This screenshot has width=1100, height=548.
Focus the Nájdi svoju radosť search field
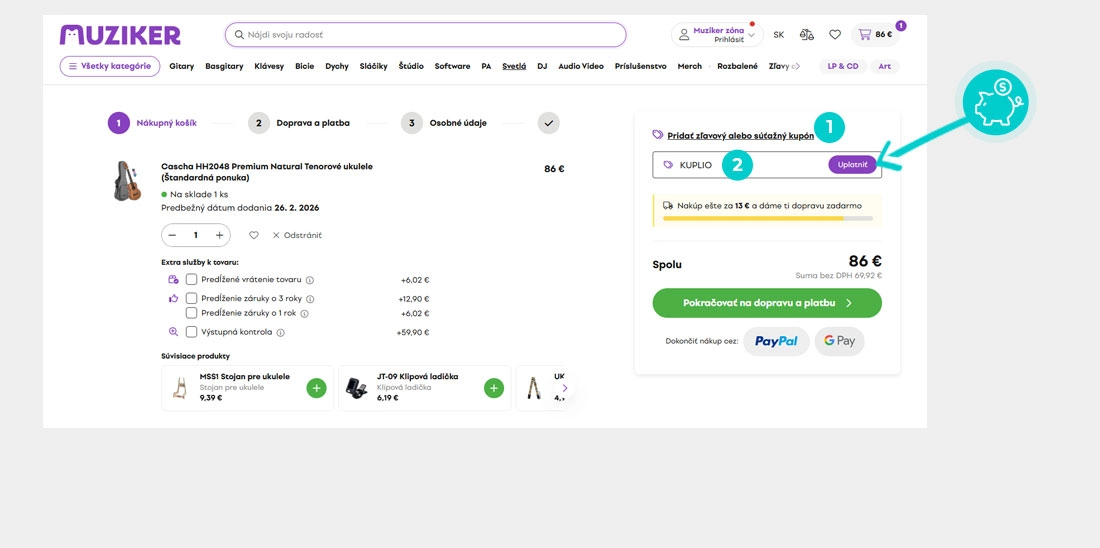[426, 34]
